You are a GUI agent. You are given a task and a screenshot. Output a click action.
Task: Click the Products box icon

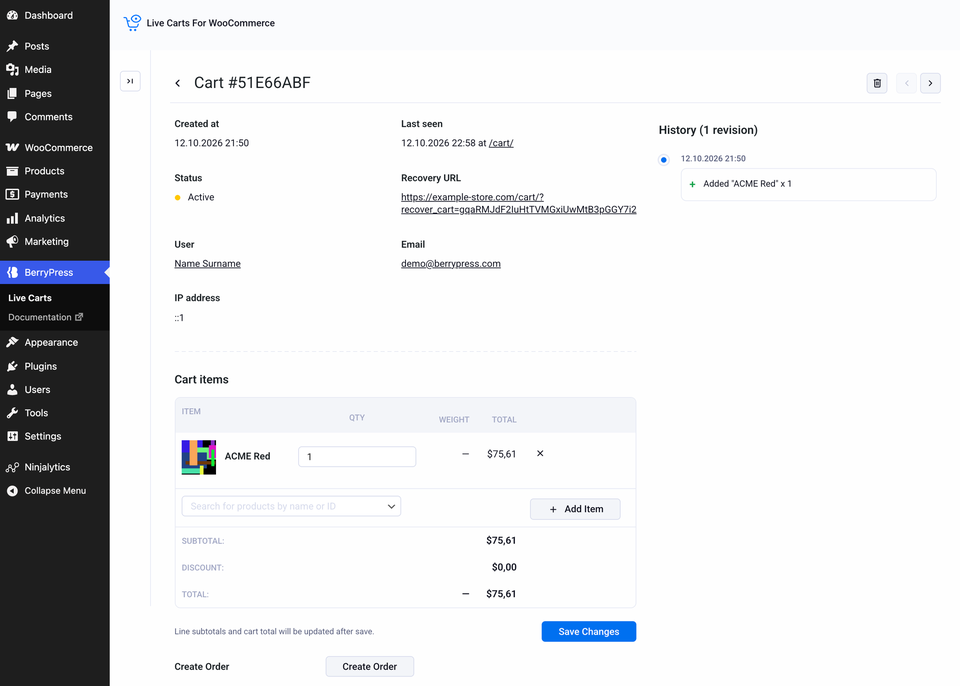click(x=12, y=171)
